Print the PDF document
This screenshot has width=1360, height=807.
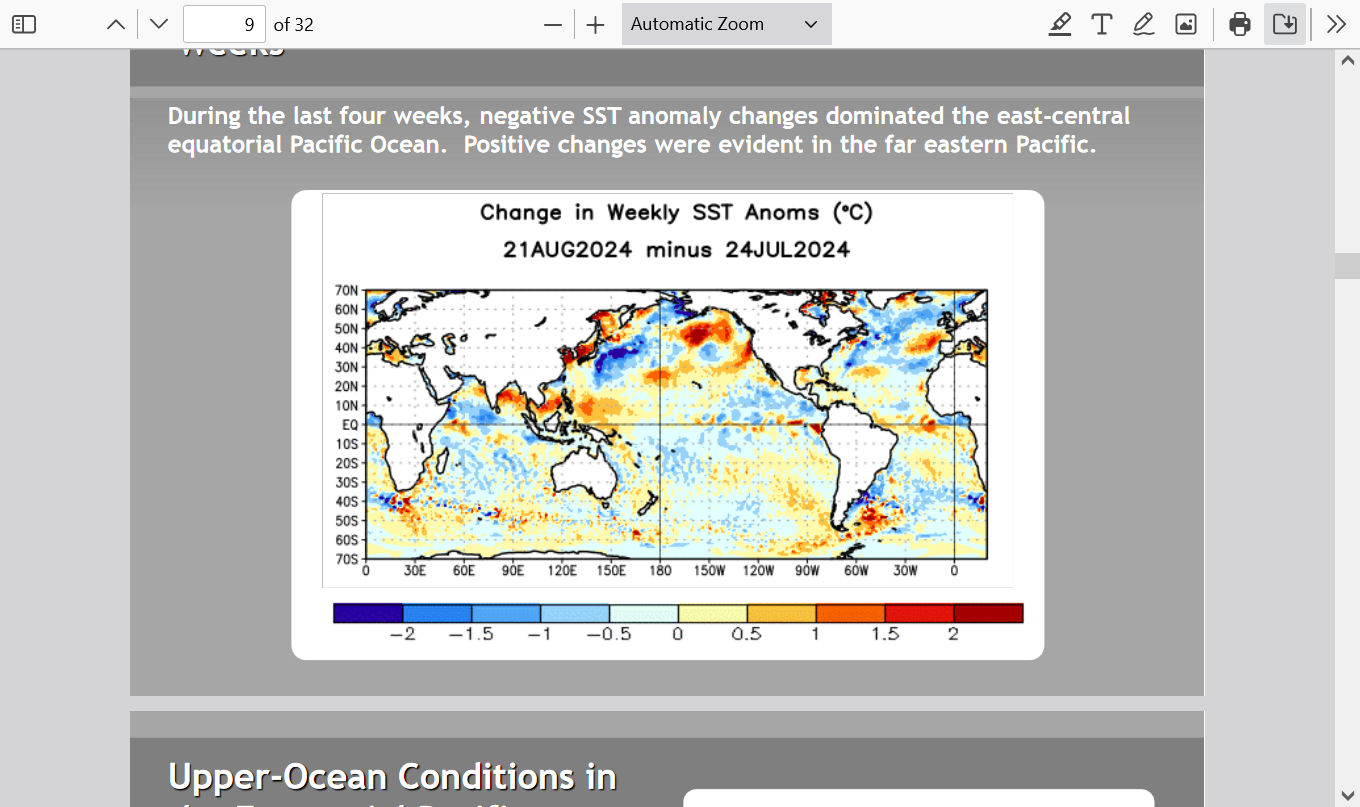[1240, 24]
